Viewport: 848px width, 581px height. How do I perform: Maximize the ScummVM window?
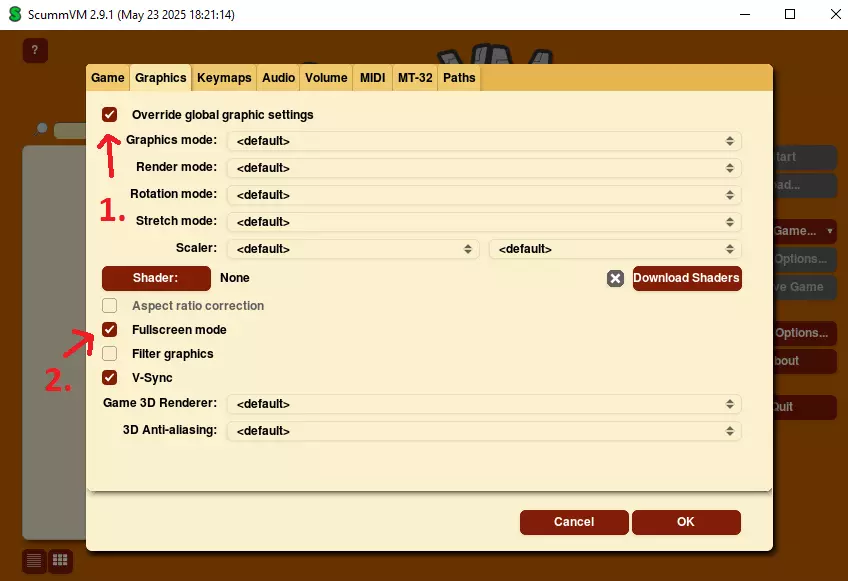[x=790, y=15]
